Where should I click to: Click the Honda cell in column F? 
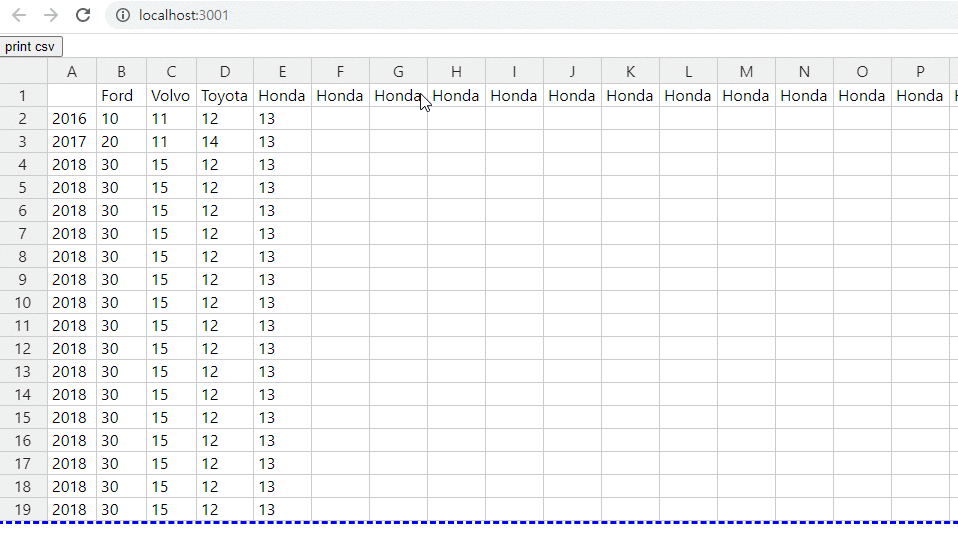tap(340, 96)
